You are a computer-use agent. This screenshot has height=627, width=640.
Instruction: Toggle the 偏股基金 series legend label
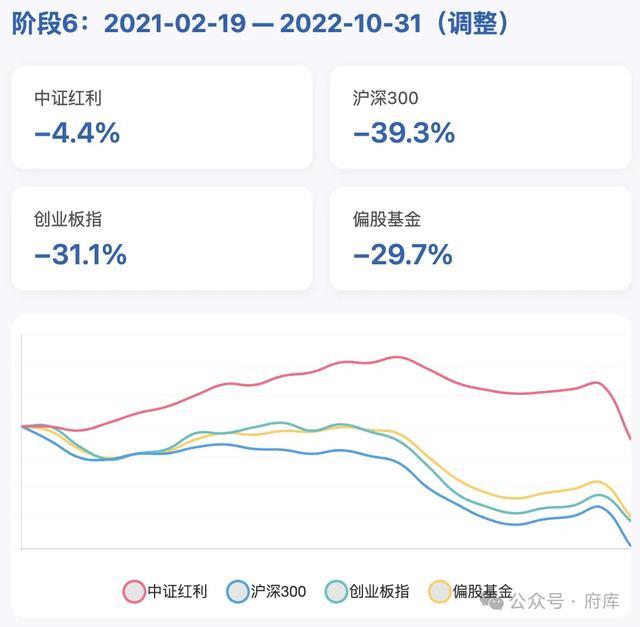coord(482,591)
